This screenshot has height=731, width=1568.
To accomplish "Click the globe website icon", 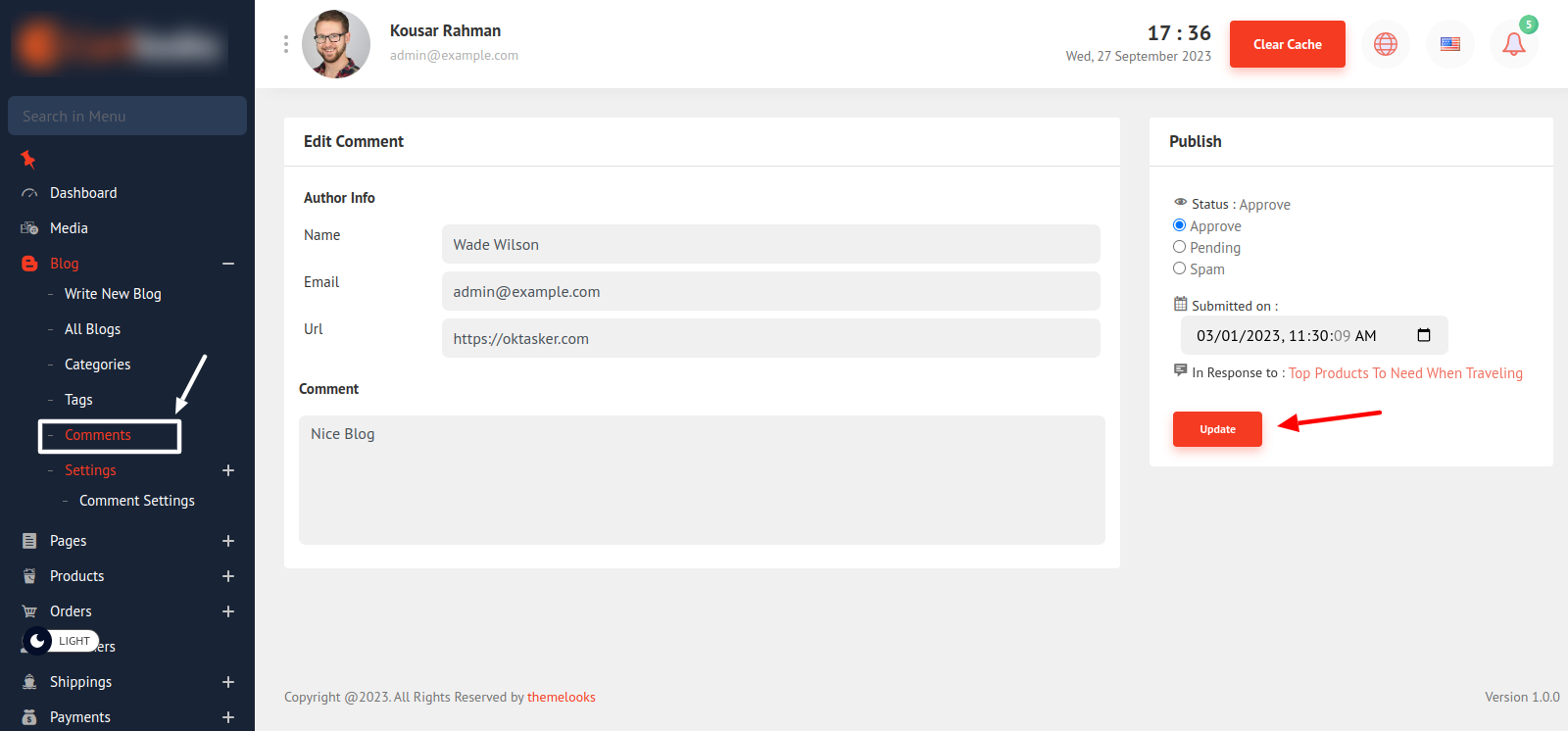I will point(1385,44).
